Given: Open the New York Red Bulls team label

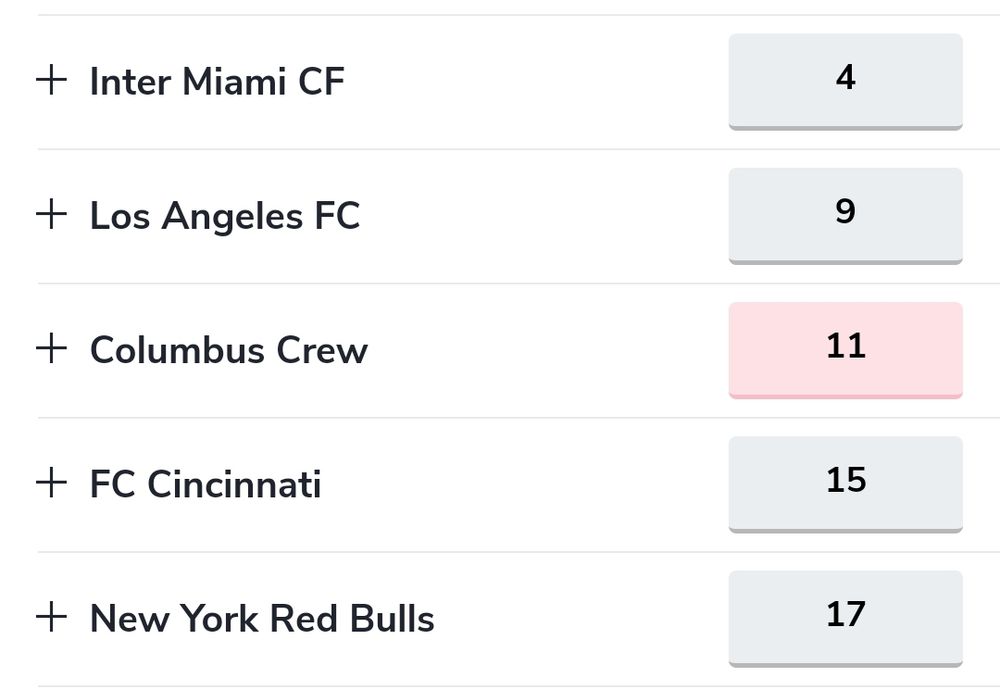Looking at the screenshot, I should coord(262,619).
